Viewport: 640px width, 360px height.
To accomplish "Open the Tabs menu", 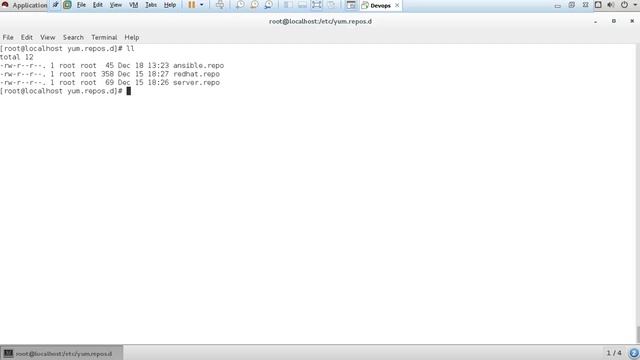I will pyautogui.click(x=151, y=5).
